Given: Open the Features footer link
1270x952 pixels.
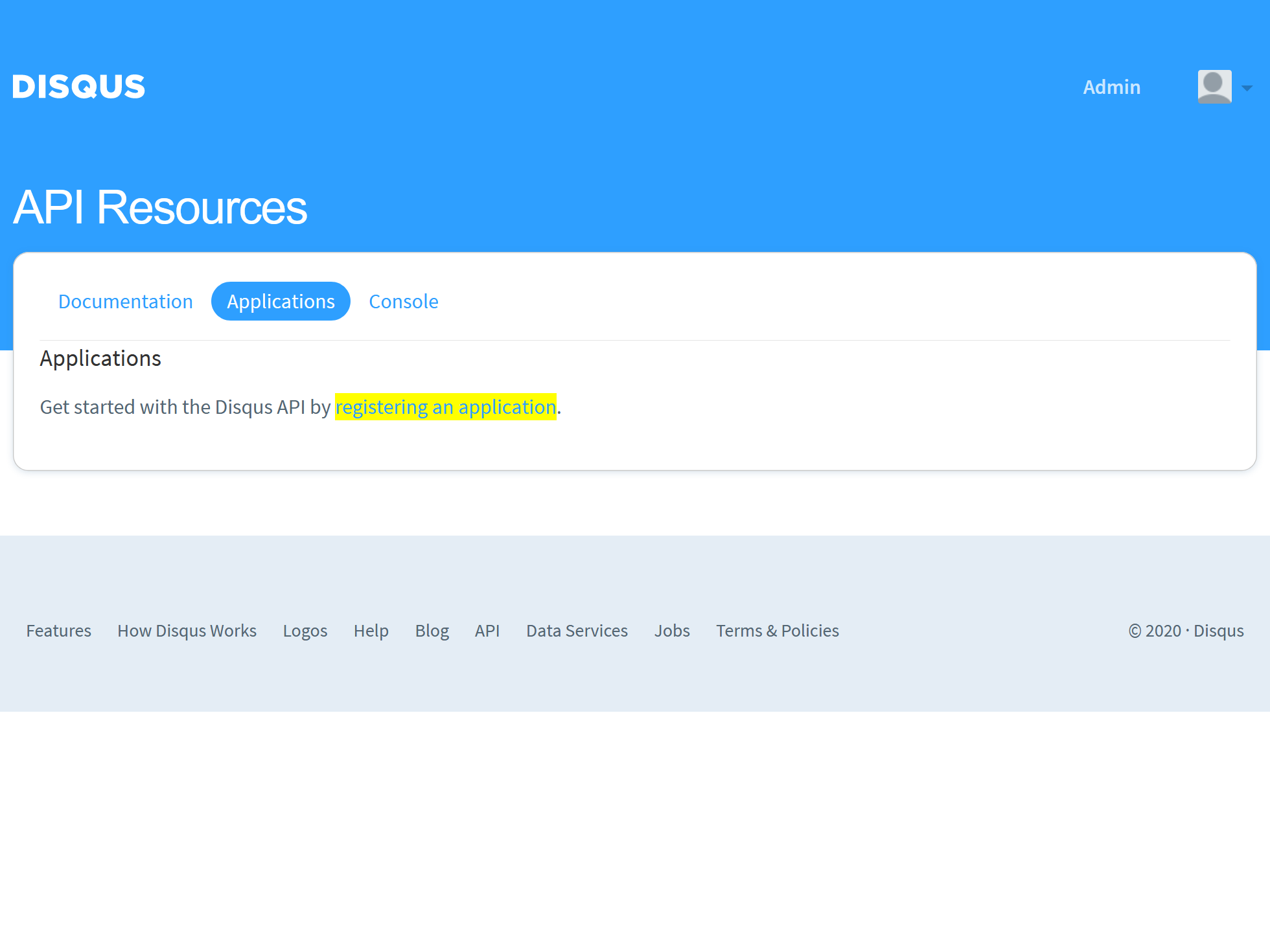Looking at the screenshot, I should click(x=58, y=630).
